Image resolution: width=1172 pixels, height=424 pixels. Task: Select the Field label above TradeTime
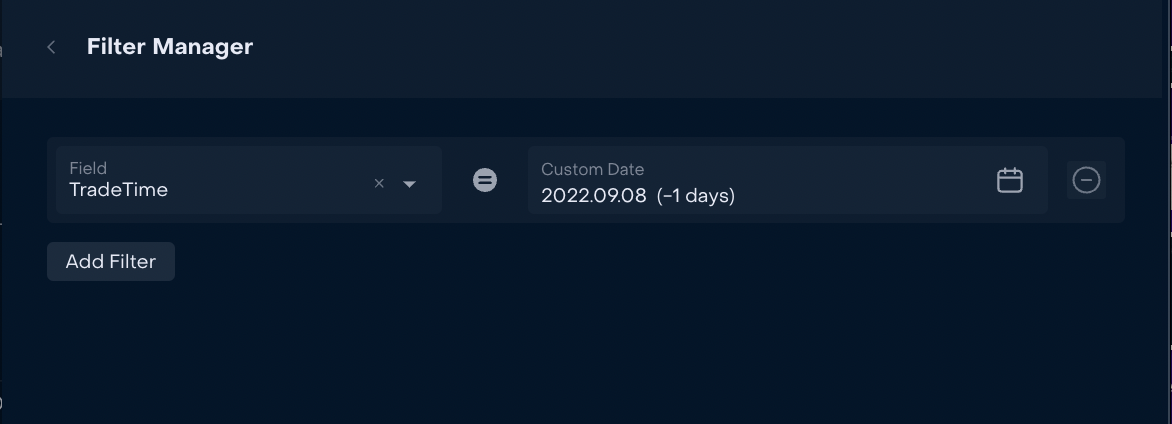(88, 168)
